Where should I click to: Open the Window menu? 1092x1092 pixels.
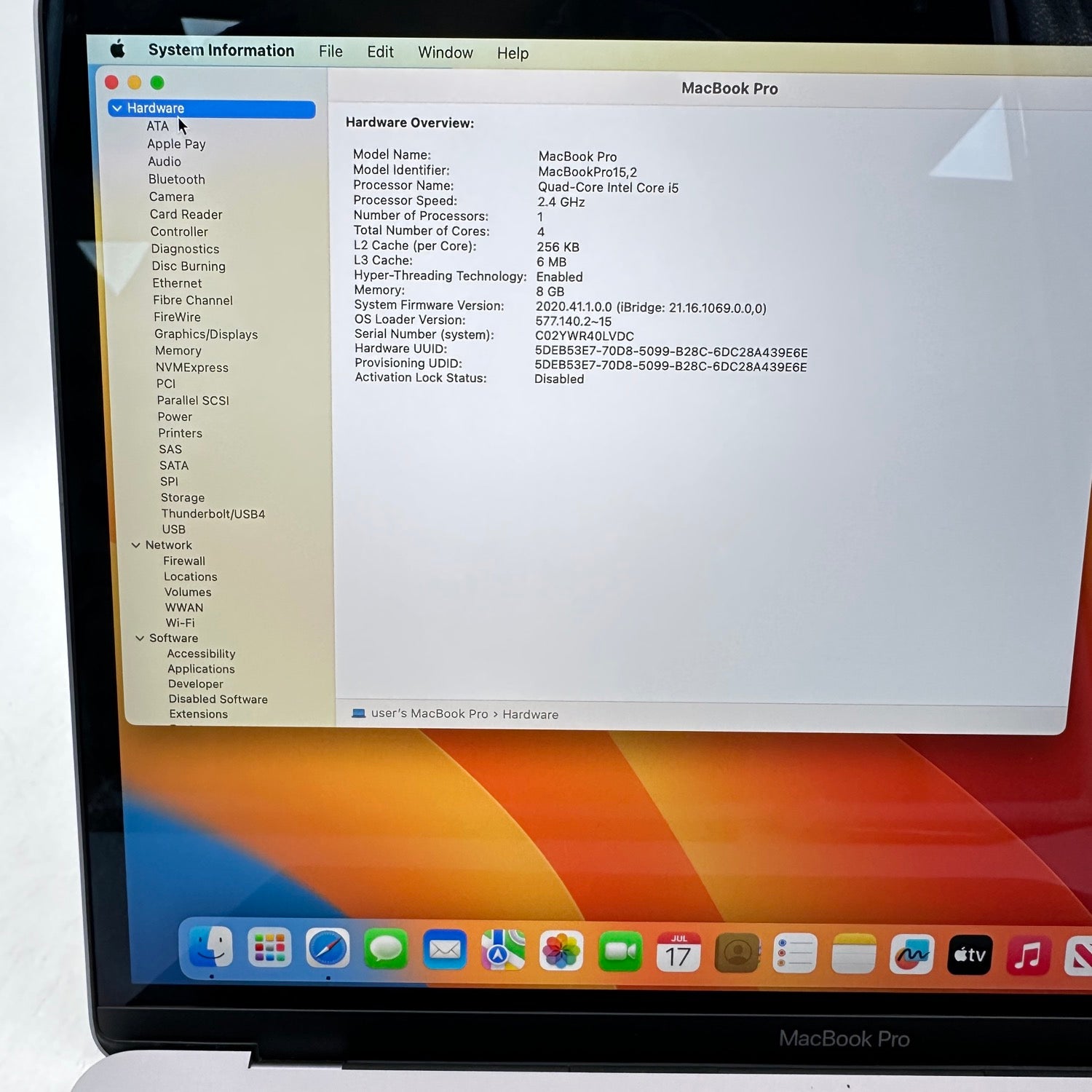(446, 52)
